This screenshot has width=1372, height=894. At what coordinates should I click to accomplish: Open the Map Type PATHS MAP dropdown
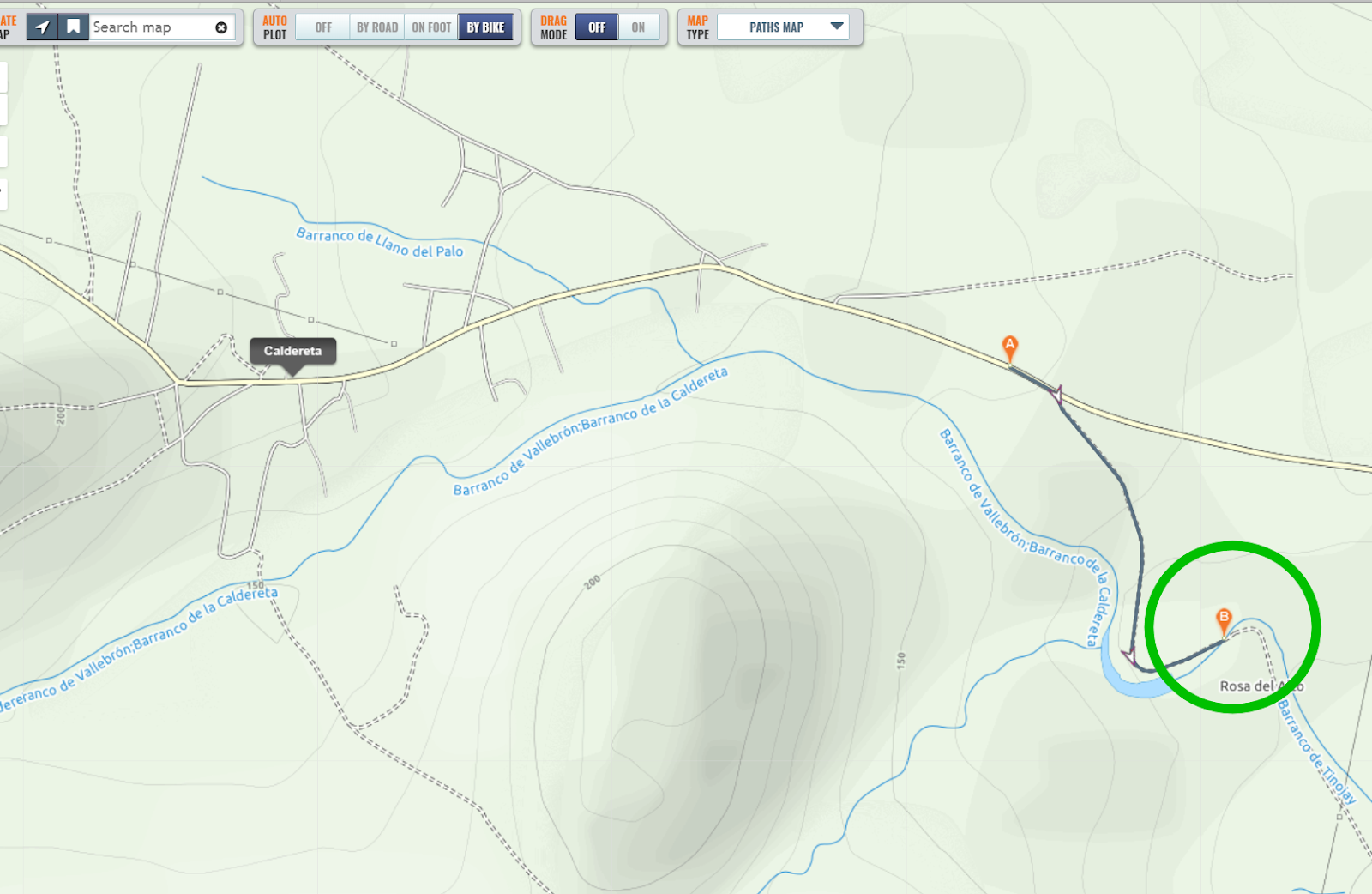(x=783, y=27)
